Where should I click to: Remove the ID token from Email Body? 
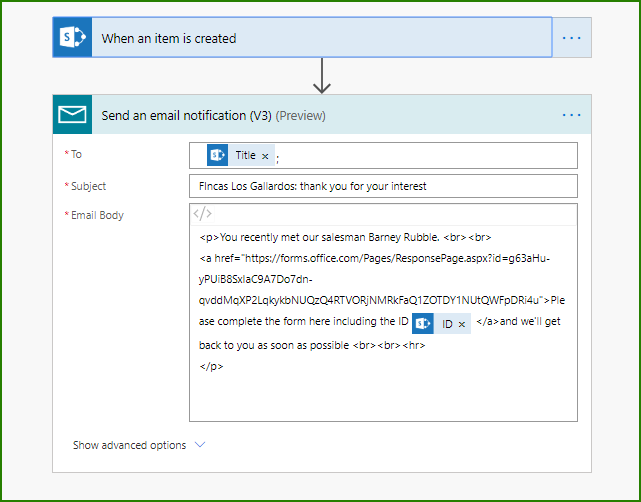click(x=462, y=325)
